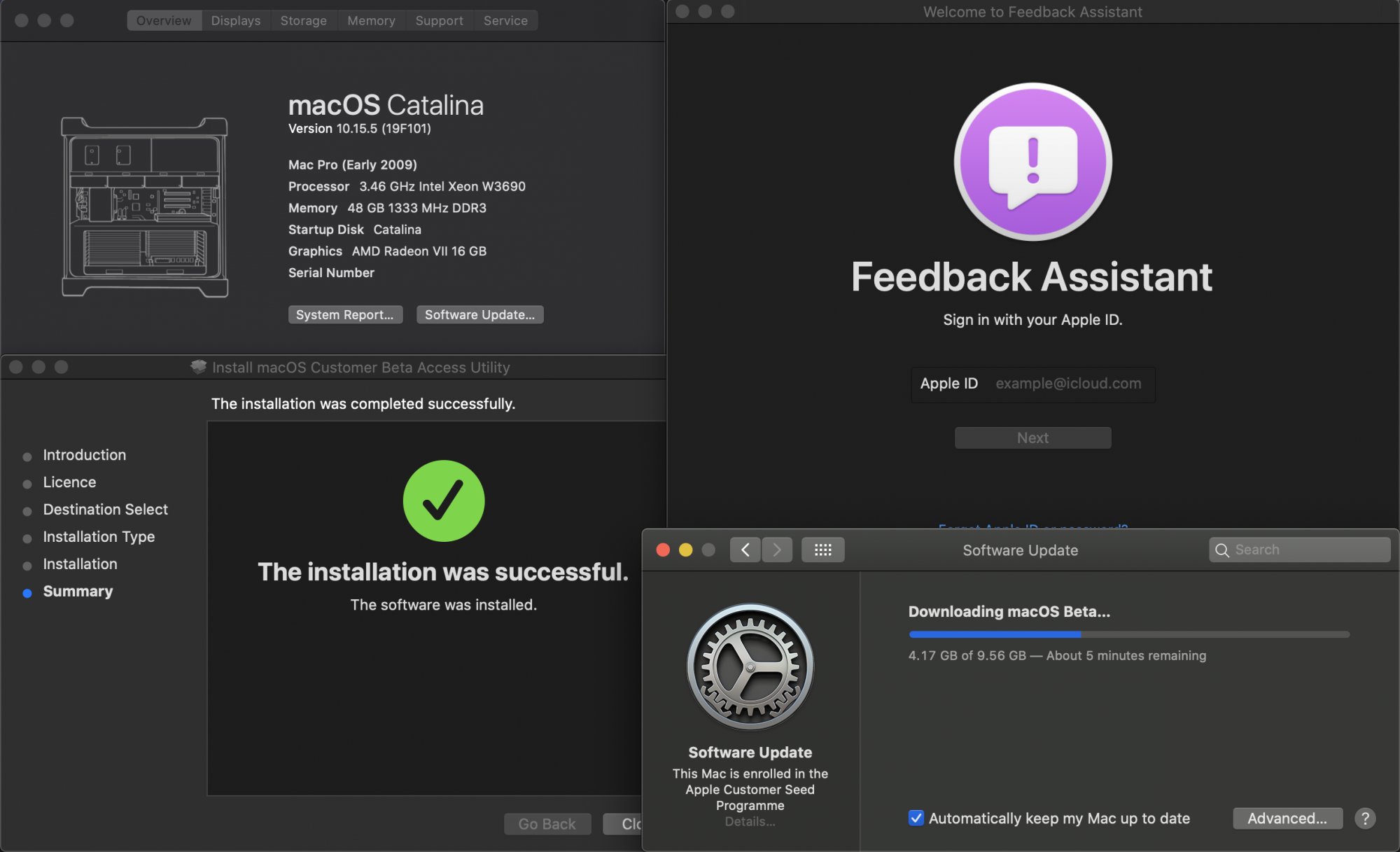Viewport: 1400px width, 852px height.
Task: Click the Mac Pro tower illustration
Action: coord(145,207)
